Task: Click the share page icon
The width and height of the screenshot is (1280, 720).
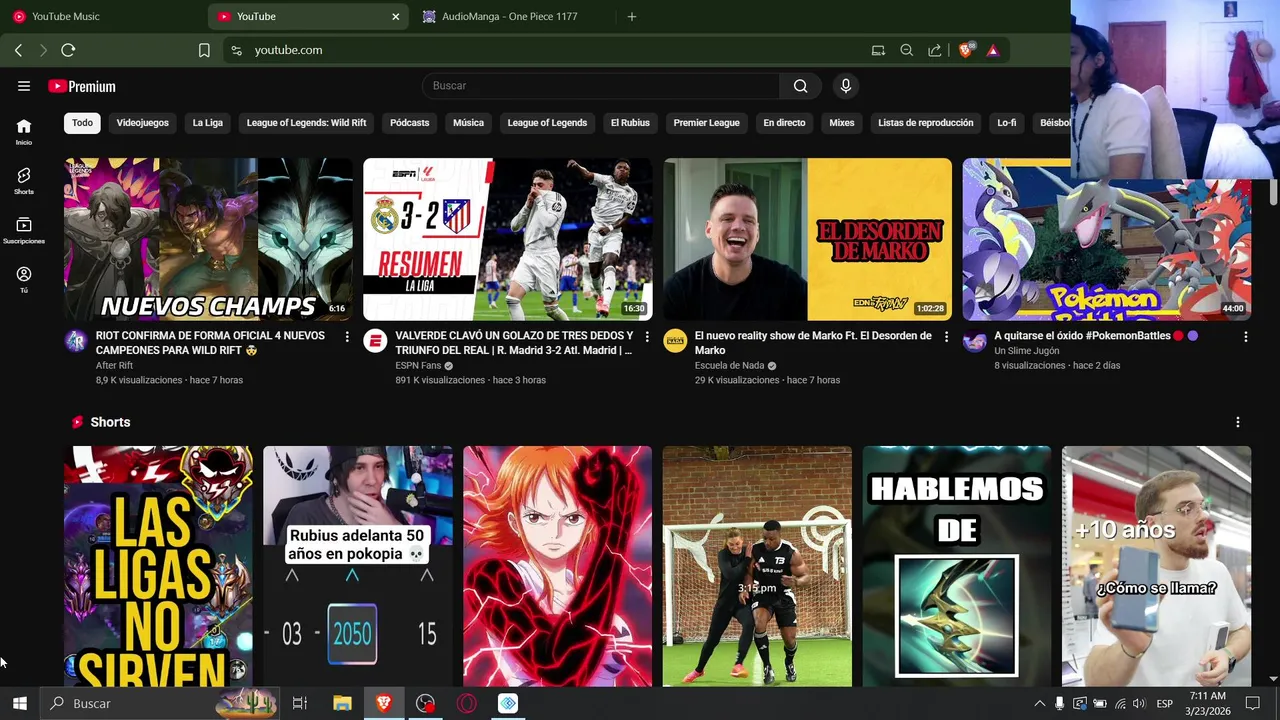Action: pos(934,50)
